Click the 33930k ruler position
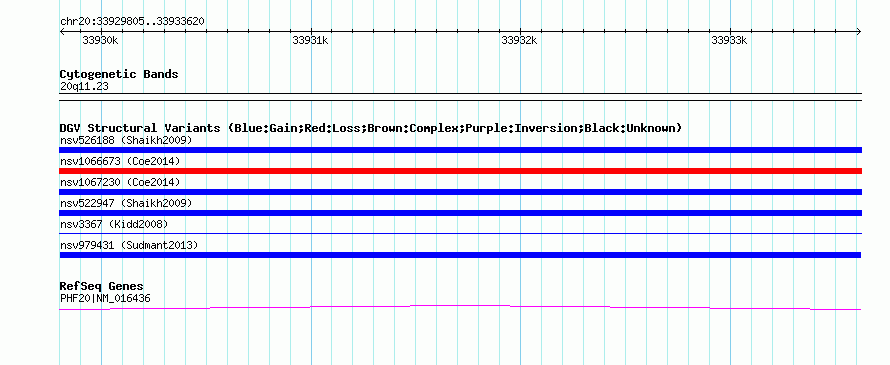This screenshot has width=890, height=365. point(100,40)
